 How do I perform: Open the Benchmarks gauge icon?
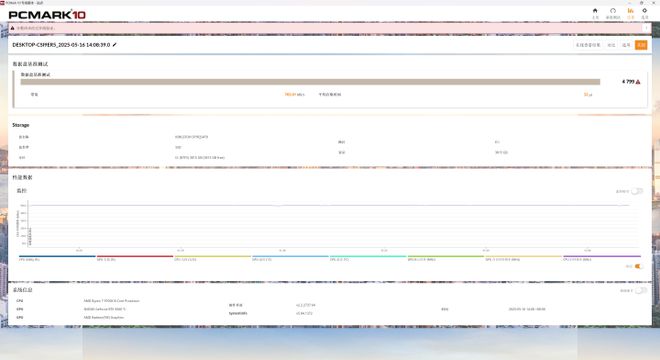[x=613, y=11]
